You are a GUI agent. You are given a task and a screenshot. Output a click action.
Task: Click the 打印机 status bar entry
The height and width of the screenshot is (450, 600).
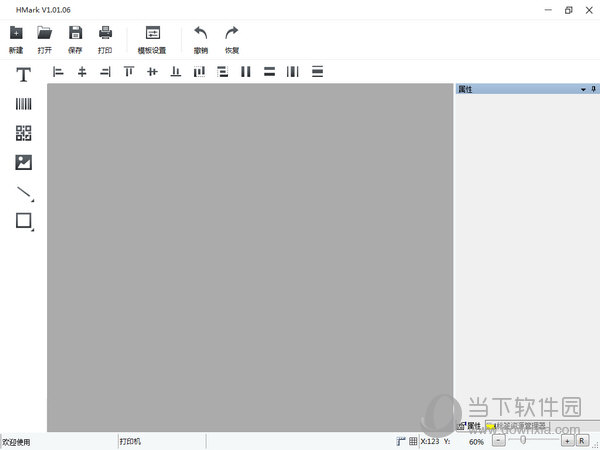(x=130, y=442)
